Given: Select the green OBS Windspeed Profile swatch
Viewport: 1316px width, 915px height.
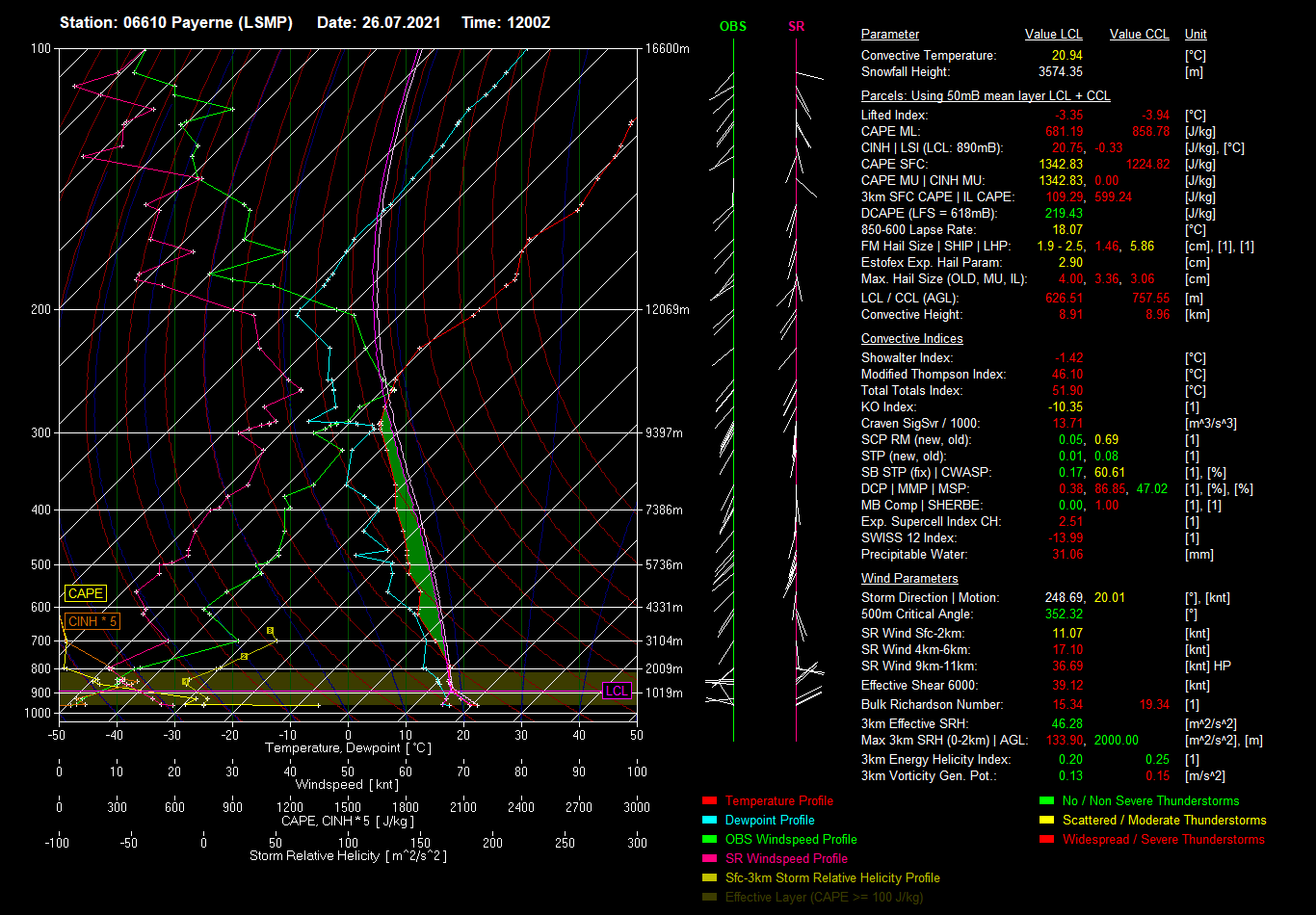Looking at the screenshot, I should click(x=709, y=840).
